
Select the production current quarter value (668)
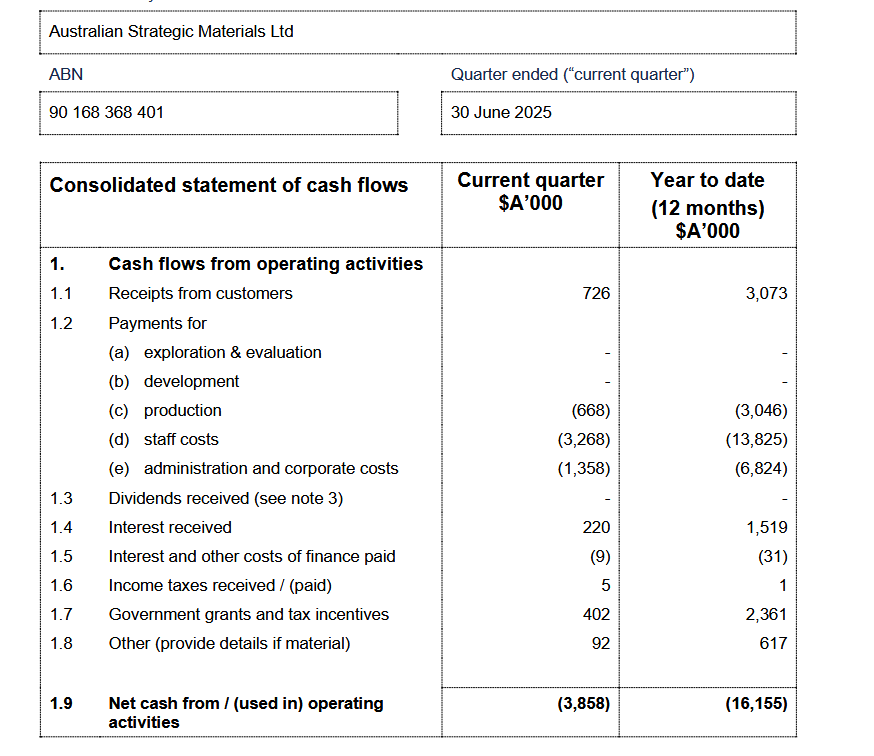coord(590,410)
